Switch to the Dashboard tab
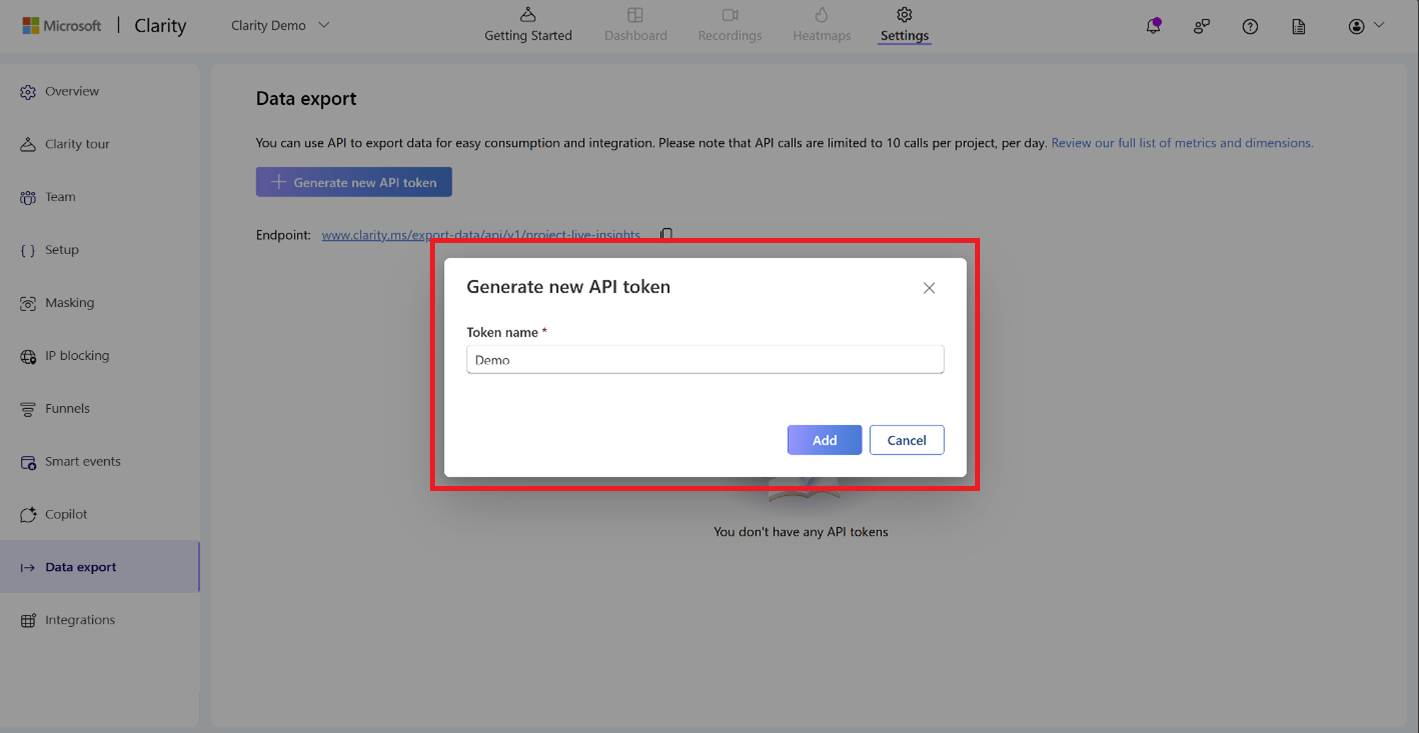 (635, 26)
